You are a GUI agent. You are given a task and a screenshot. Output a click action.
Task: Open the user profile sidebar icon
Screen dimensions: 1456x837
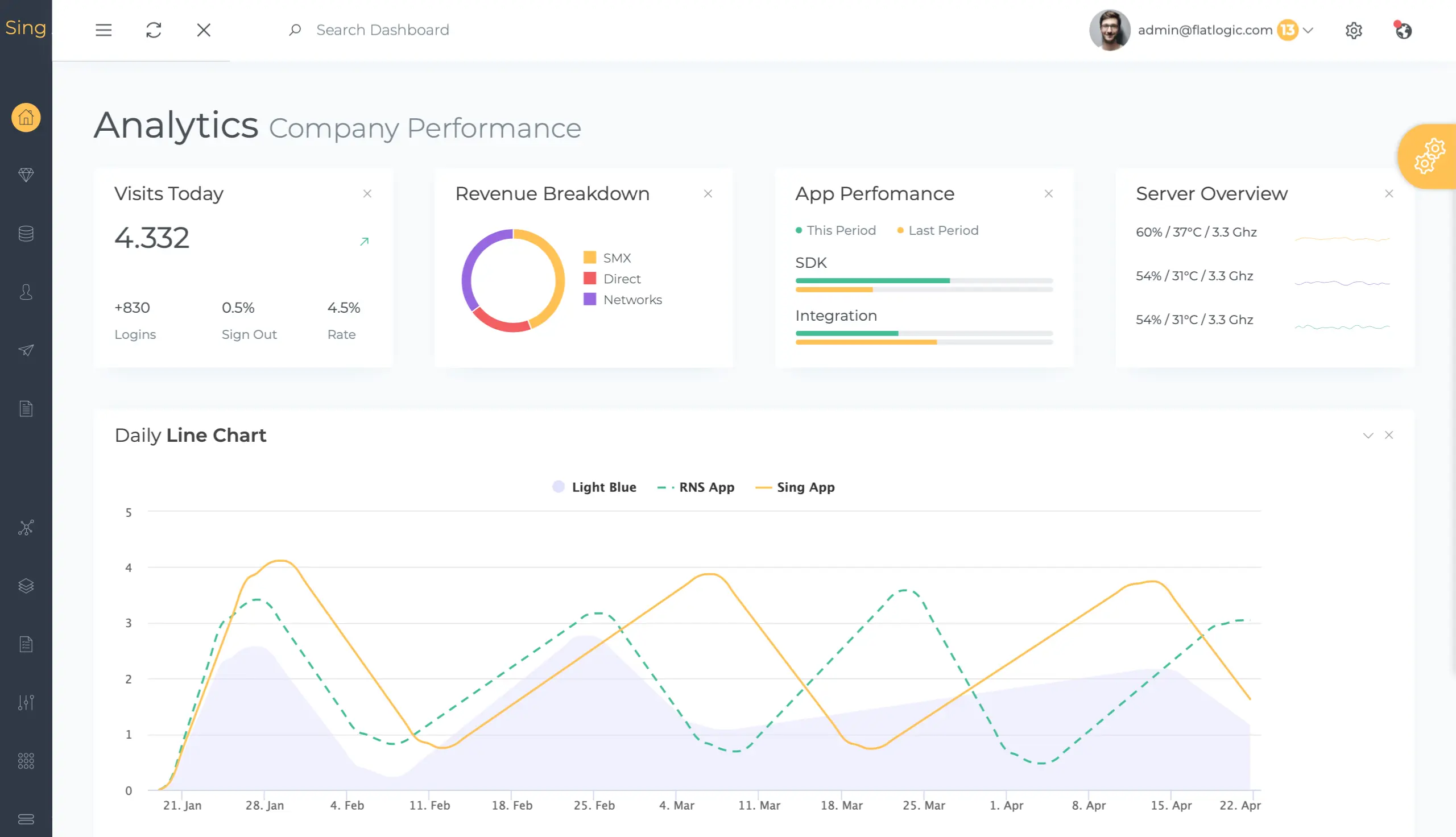tap(26, 292)
